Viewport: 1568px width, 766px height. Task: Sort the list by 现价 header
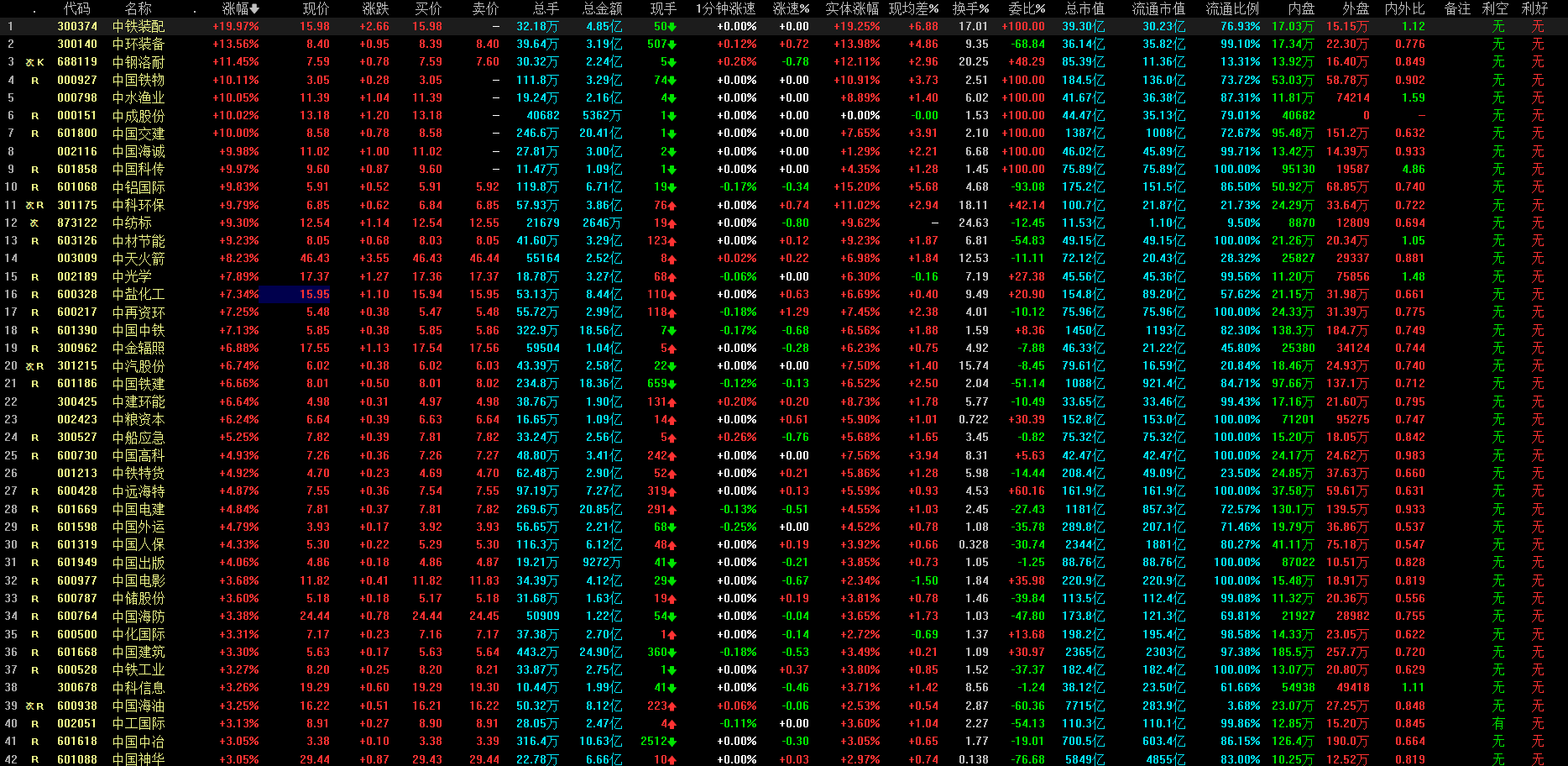[x=316, y=8]
